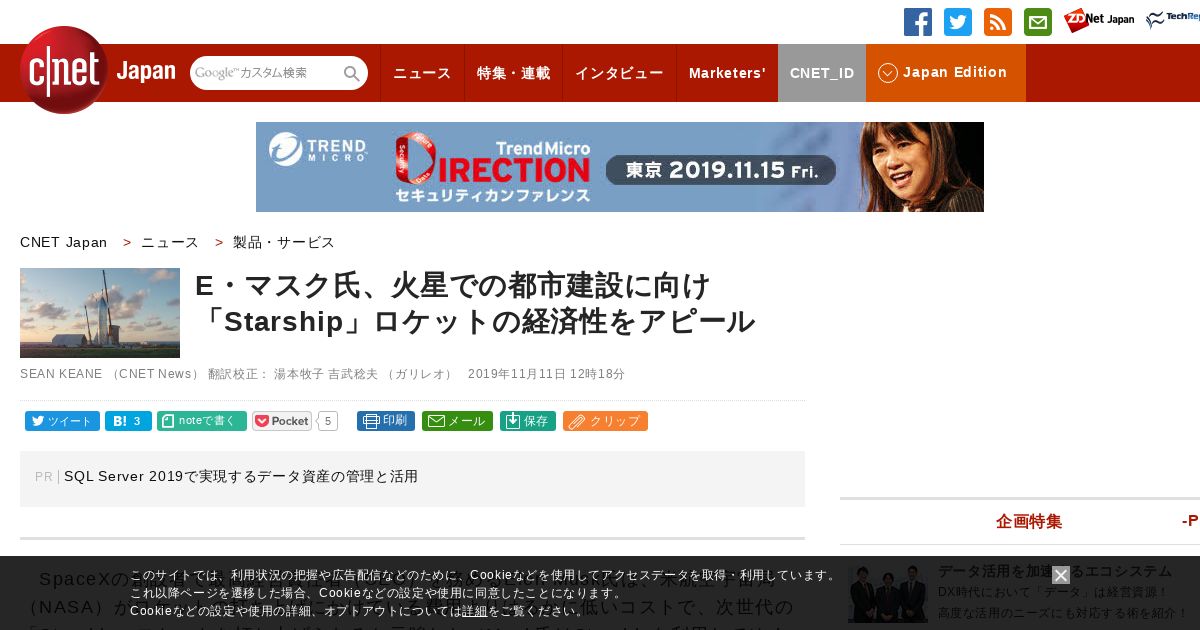Open the ニュース menu
This screenshot has width=1200, height=630.
coord(422,73)
